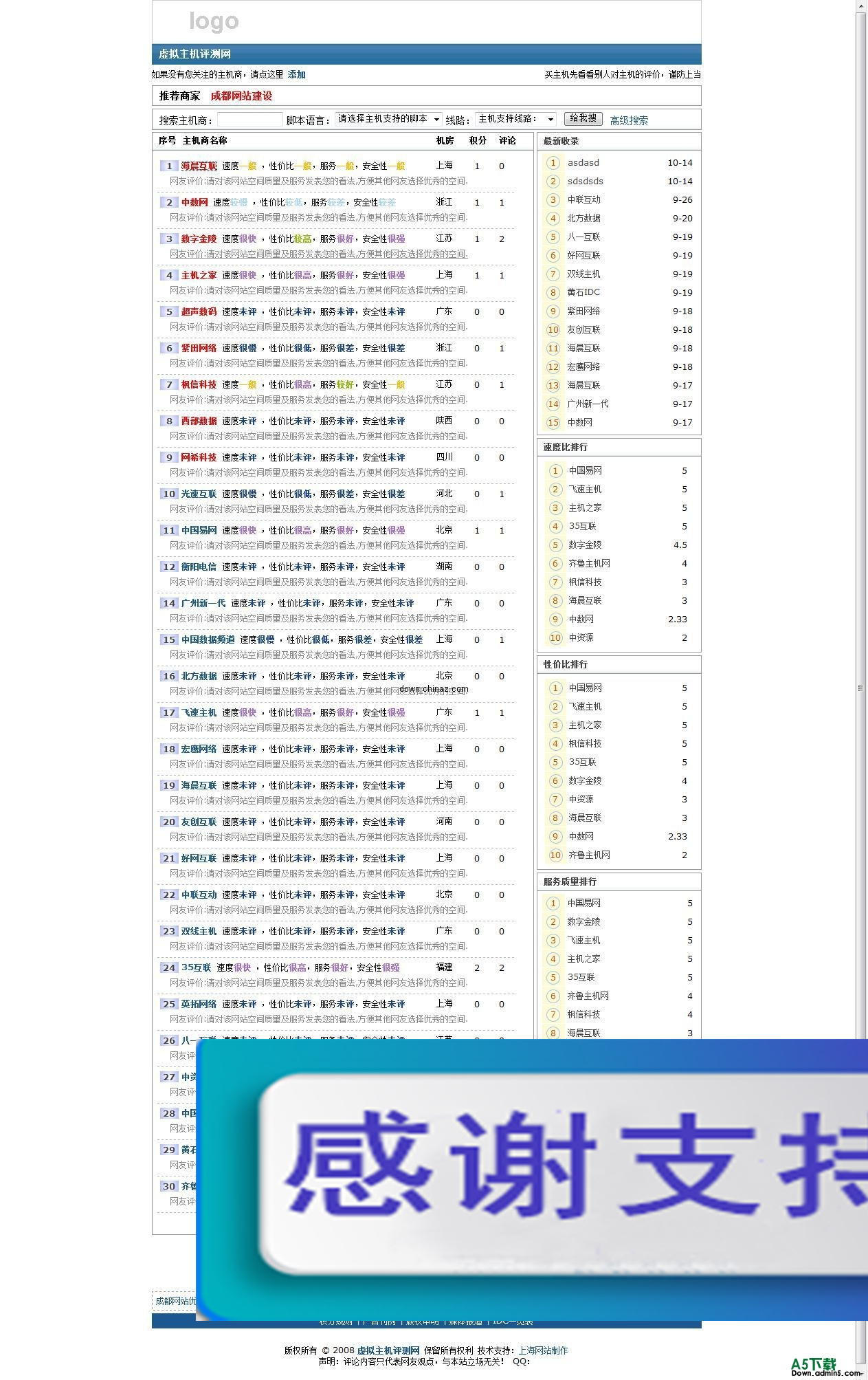Open the 上海网站制作 footer link

tap(543, 1350)
